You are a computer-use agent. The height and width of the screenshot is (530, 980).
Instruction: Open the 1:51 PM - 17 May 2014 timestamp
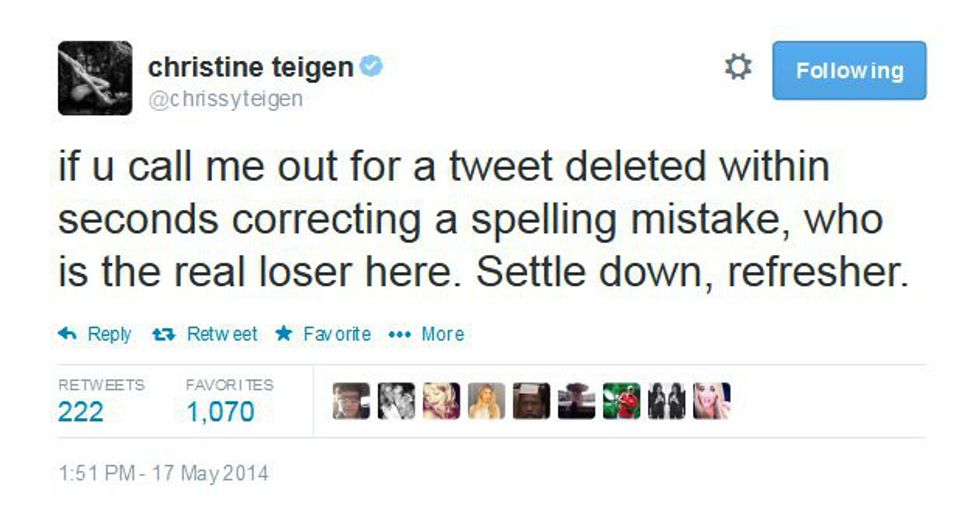coord(163,472)
